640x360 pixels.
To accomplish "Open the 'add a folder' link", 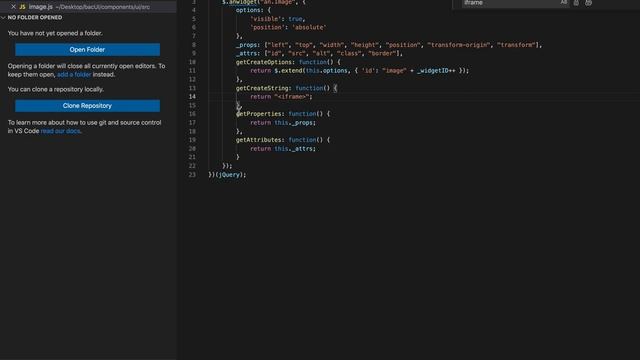I will pos(74,75).
